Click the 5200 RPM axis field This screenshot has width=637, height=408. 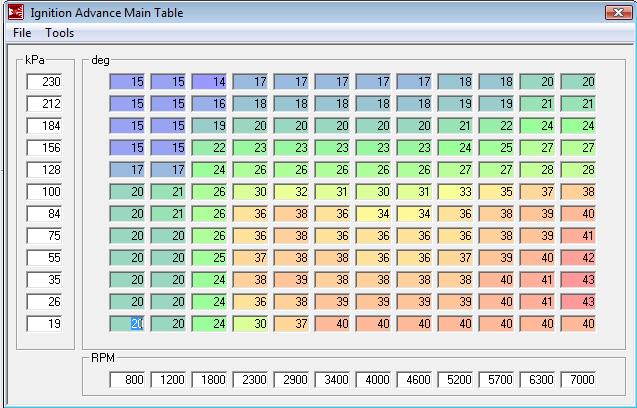coord(455,380)
